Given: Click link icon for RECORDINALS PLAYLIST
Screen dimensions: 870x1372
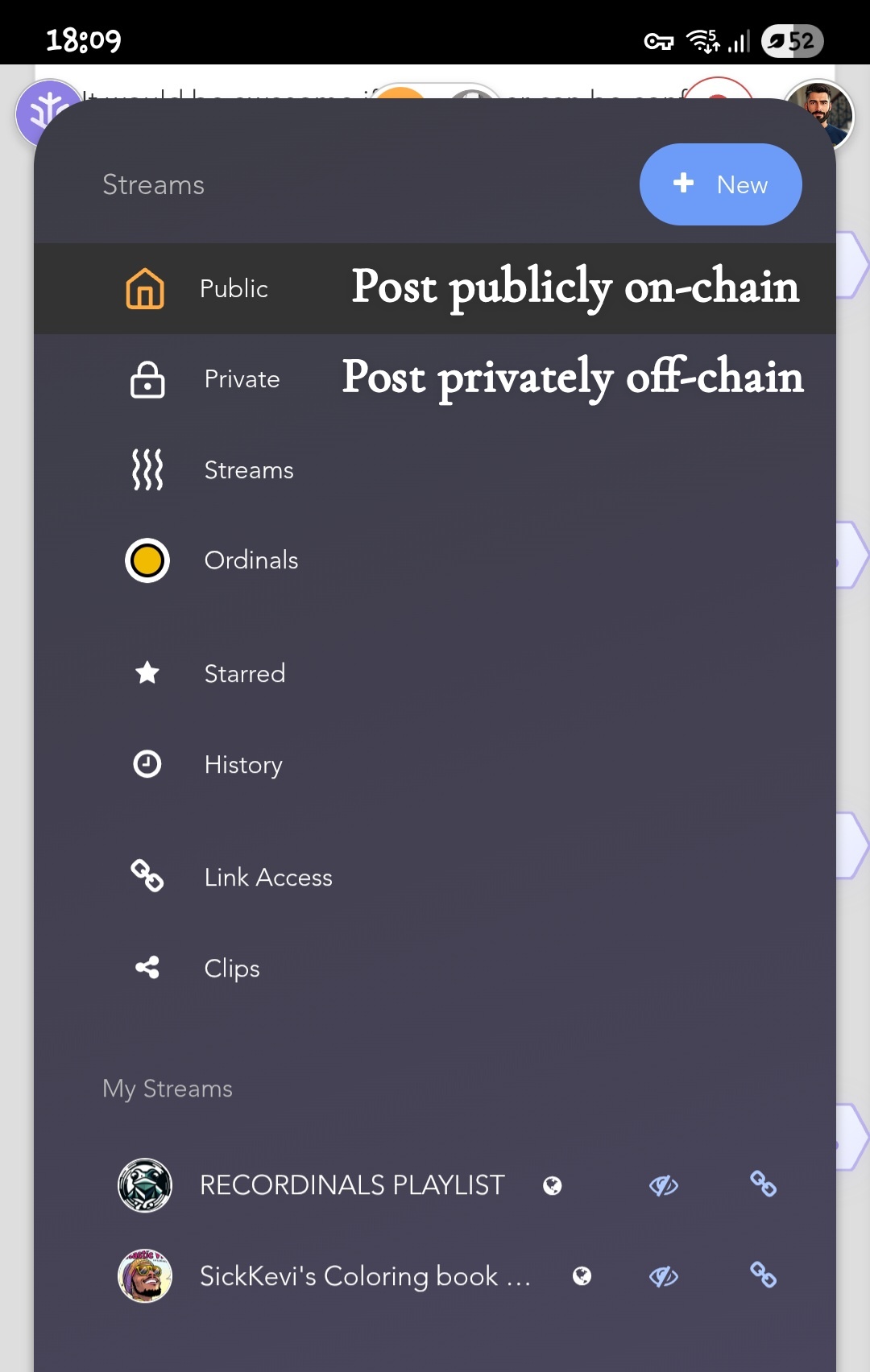Looking at the screenshot, I should (x=763, y=1184).
